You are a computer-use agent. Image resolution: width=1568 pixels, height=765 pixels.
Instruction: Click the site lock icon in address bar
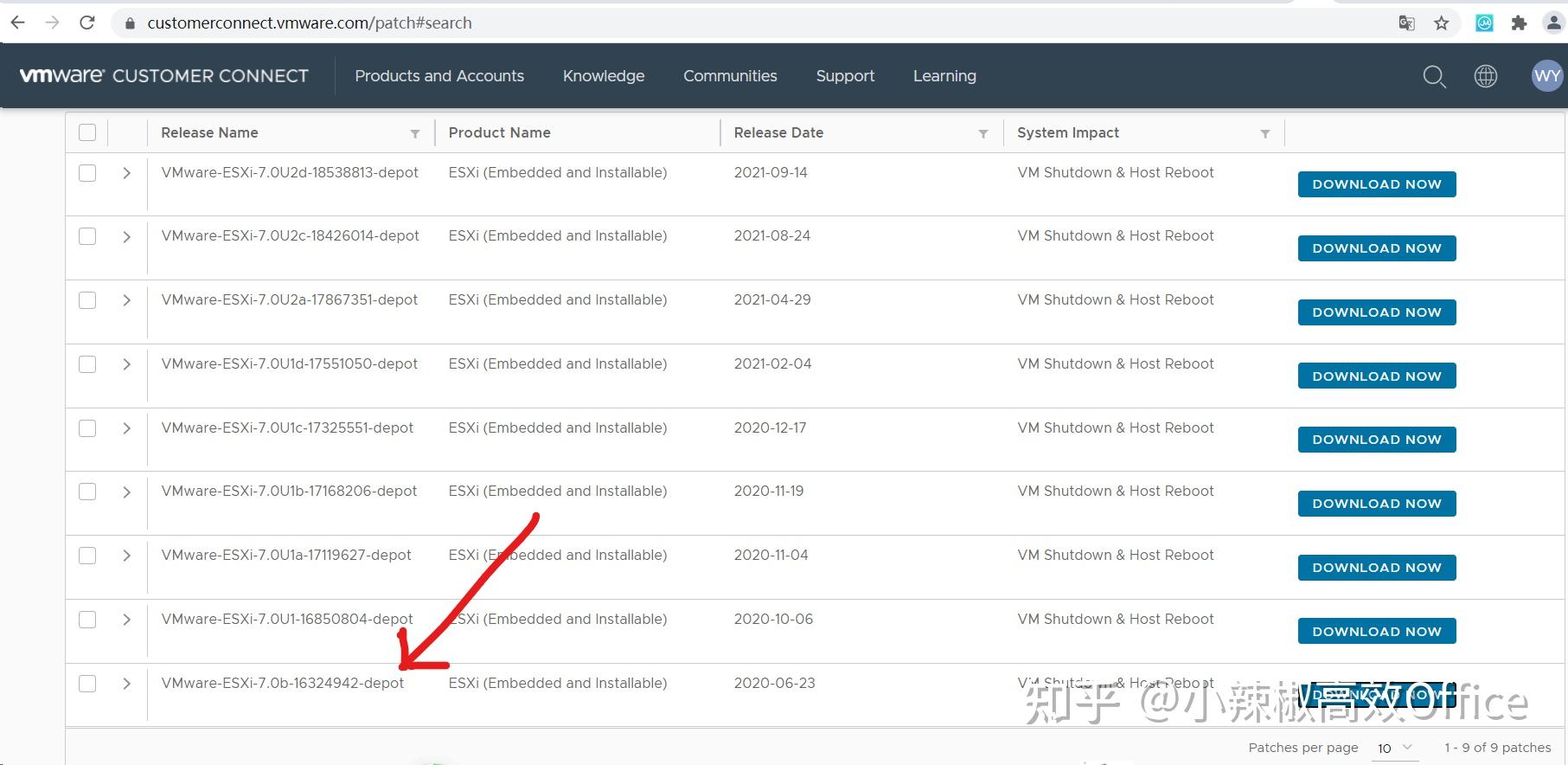point(130,23)
